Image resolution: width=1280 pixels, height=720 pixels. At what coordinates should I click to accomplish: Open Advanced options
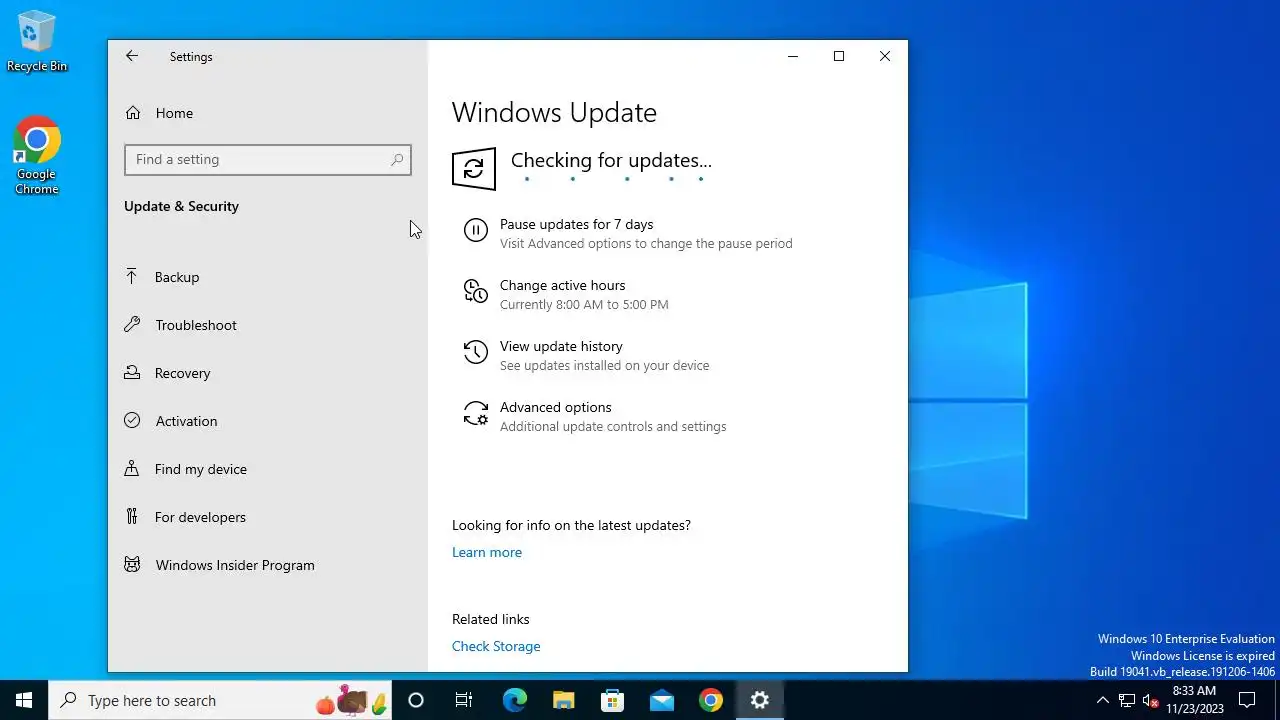(555, 407)
